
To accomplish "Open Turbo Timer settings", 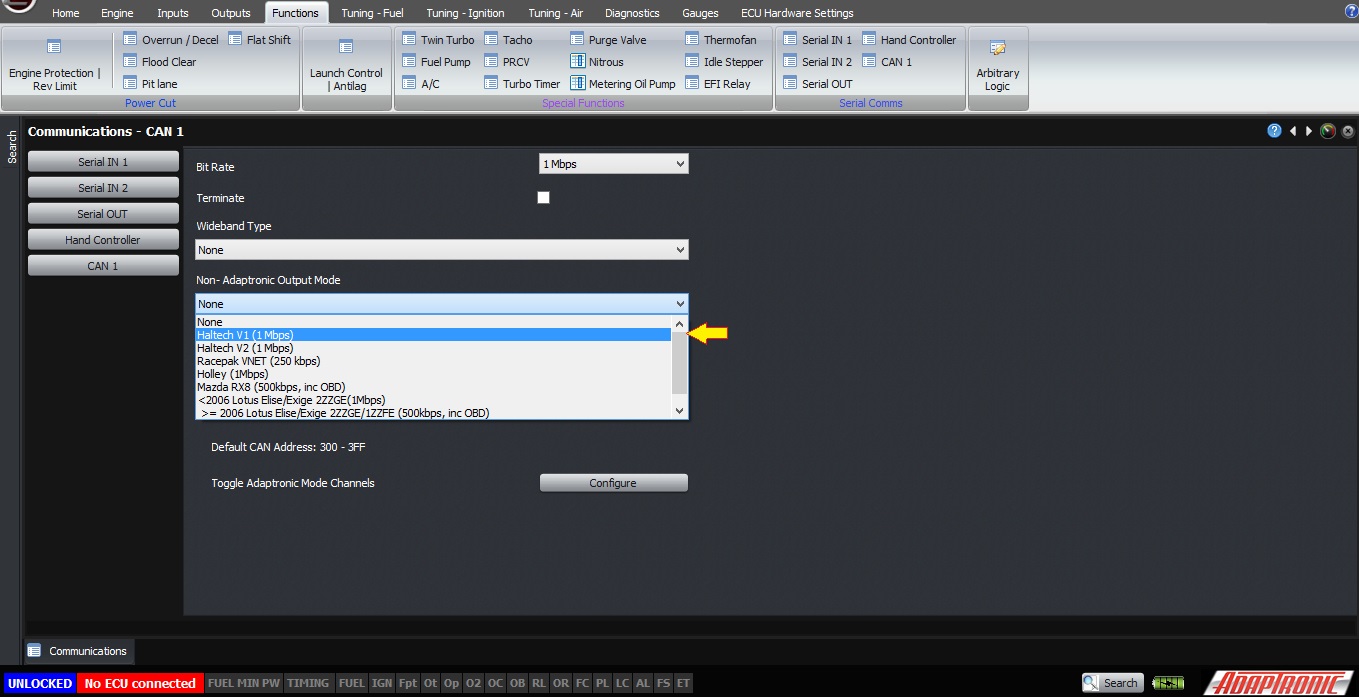I will click(x=522, y=84).
